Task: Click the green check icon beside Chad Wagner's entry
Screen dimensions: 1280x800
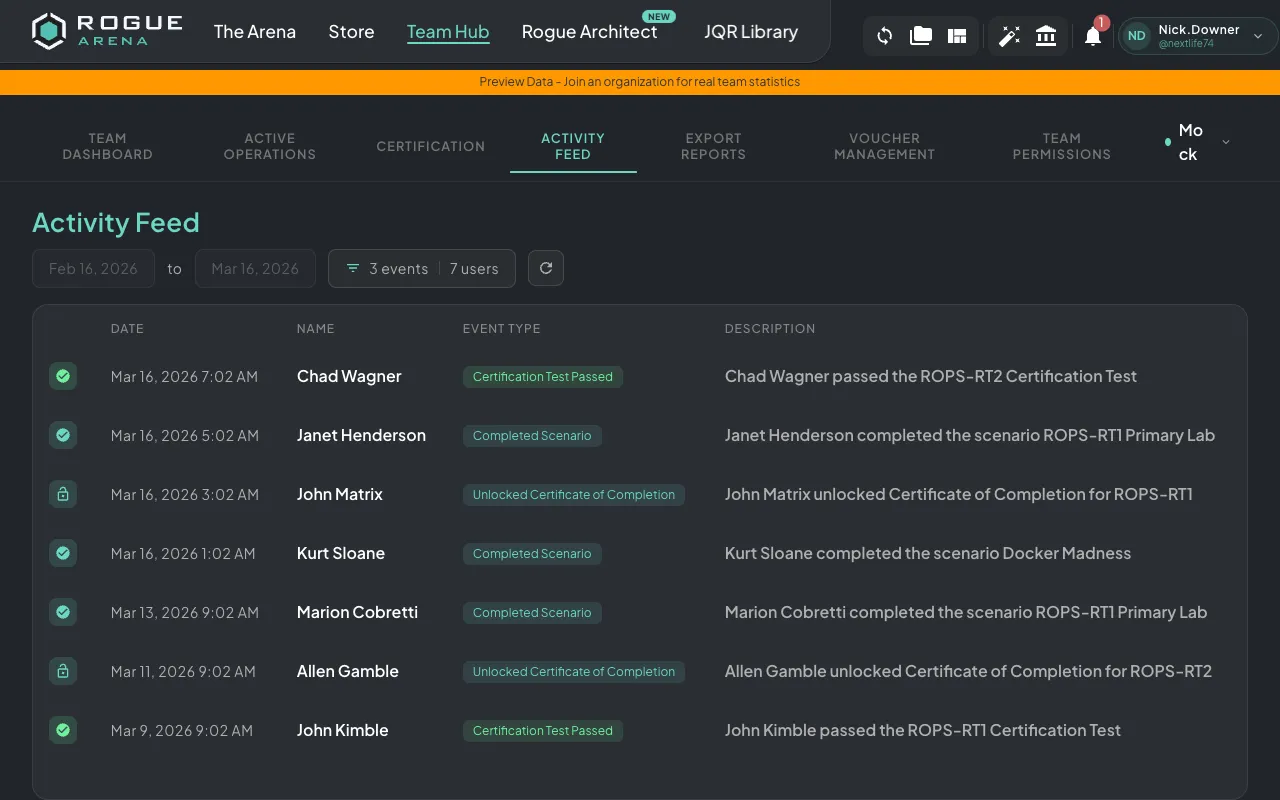Action: coord(63,376)
